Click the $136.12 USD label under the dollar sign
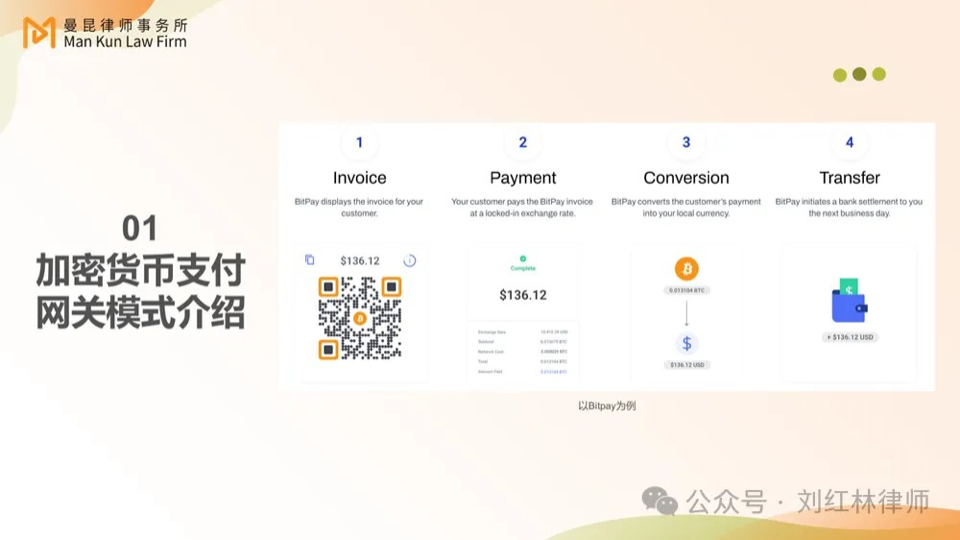The width and height of the screenshot is (960, 540). (686, 365)
